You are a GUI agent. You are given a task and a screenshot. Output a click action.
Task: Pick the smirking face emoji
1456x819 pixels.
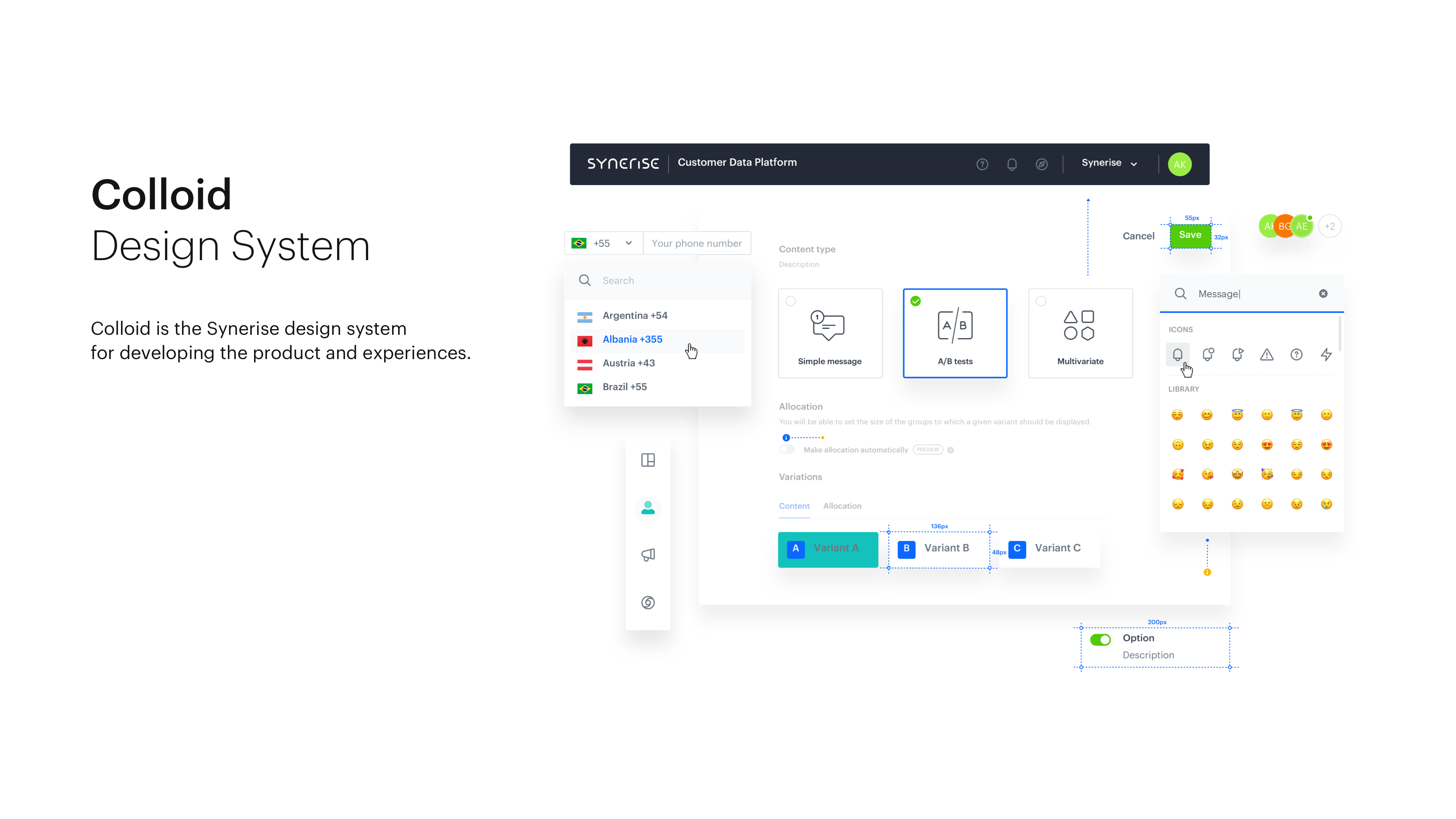click(1297, 474)
